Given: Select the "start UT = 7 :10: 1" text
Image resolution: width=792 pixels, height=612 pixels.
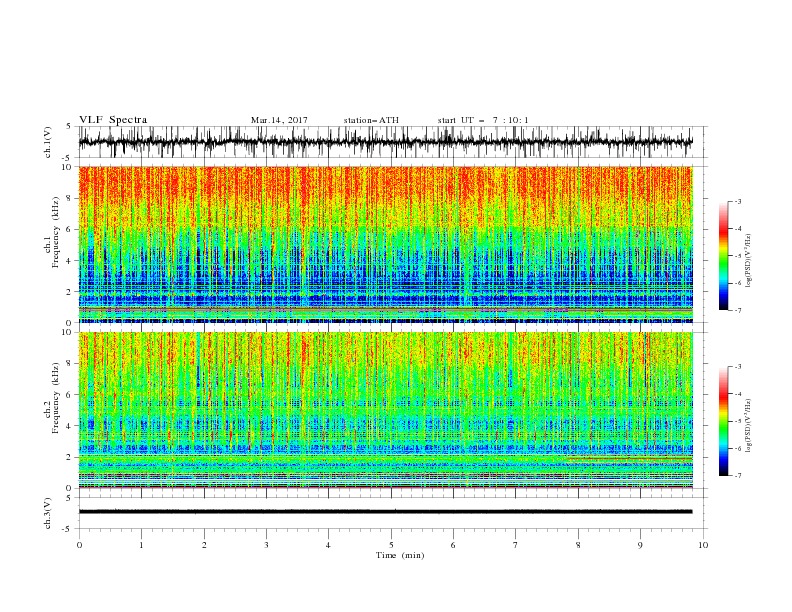Looking at the screenshot, I should [483, 120].
